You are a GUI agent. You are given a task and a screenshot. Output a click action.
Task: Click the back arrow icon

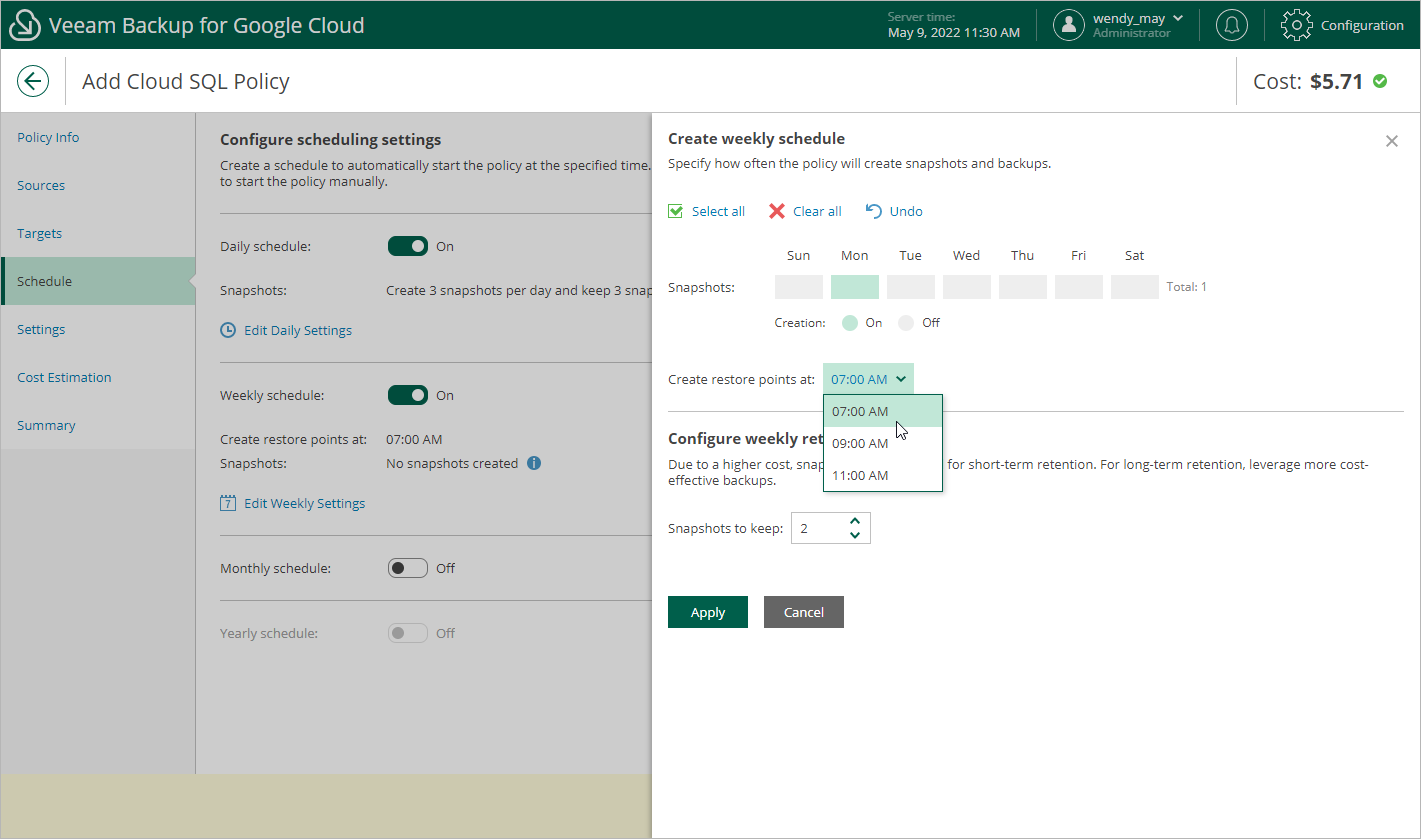[x=33, y=81]
